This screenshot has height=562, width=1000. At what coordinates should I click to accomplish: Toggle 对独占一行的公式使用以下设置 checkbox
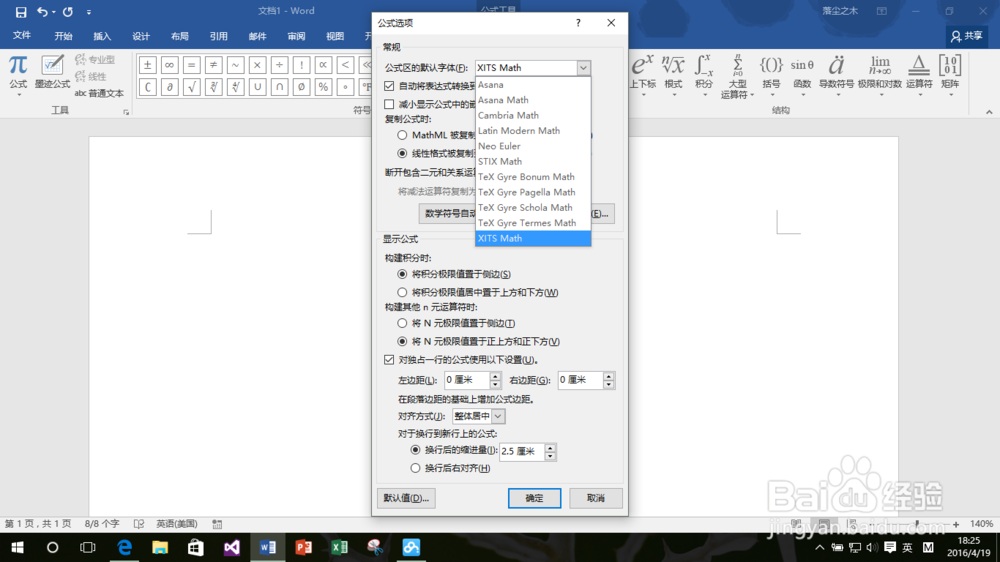click(389, 360)
